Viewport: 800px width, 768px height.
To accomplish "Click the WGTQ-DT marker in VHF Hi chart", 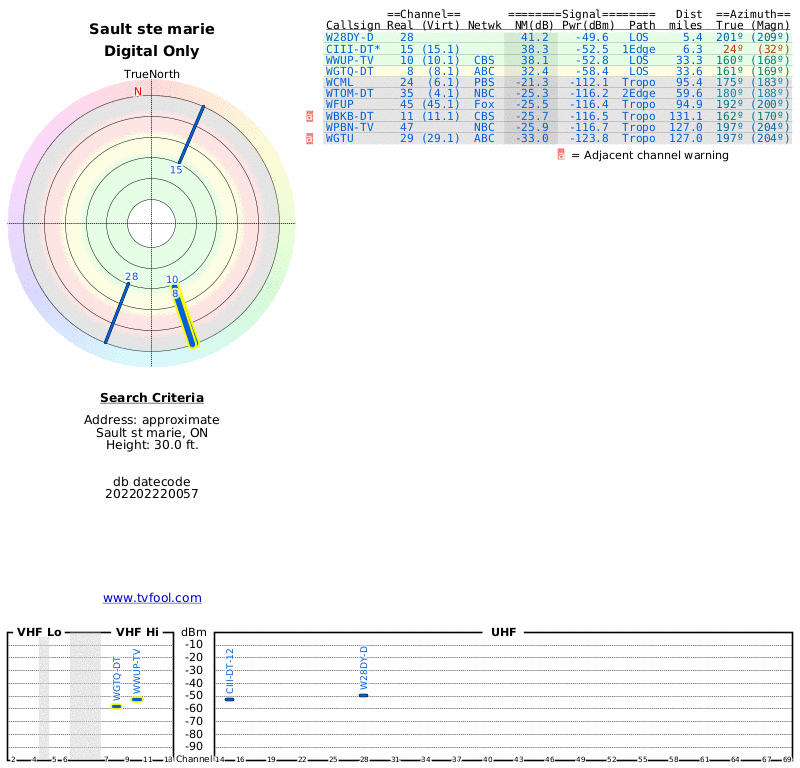I will pyautogui.click(x=117, y=706).
